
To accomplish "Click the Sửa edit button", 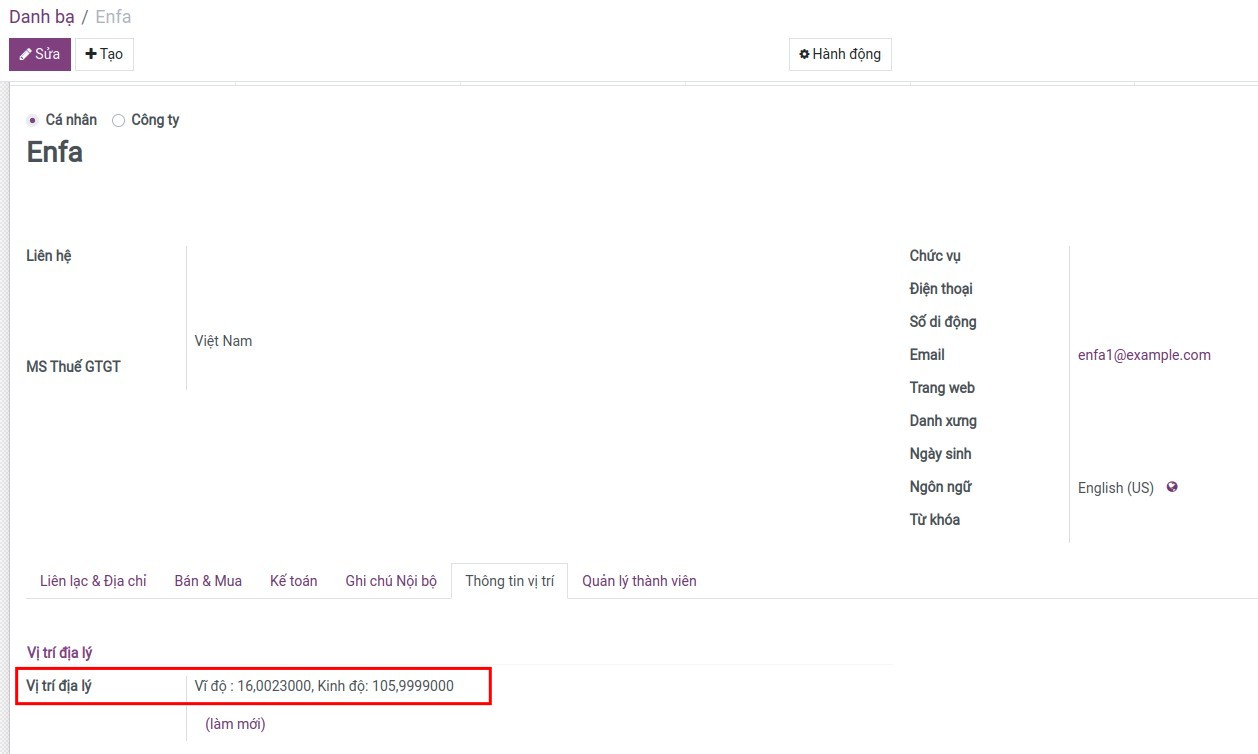I will 40,54.
